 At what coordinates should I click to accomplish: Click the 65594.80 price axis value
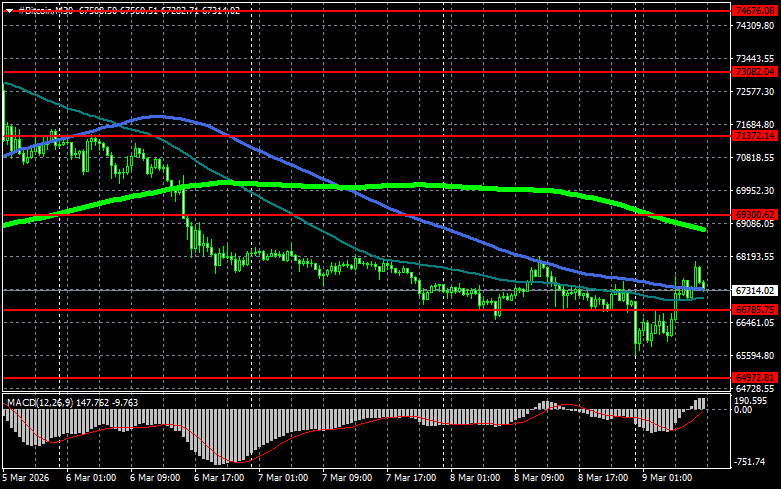pyautogui.click(x=755, y=356)
